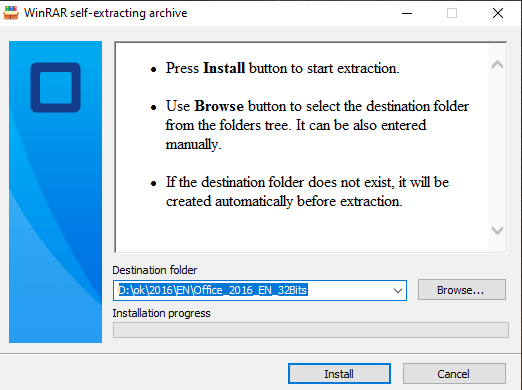
Task: Expand the Destination folder dropdown arrow
Action: [x=397, y=291]
